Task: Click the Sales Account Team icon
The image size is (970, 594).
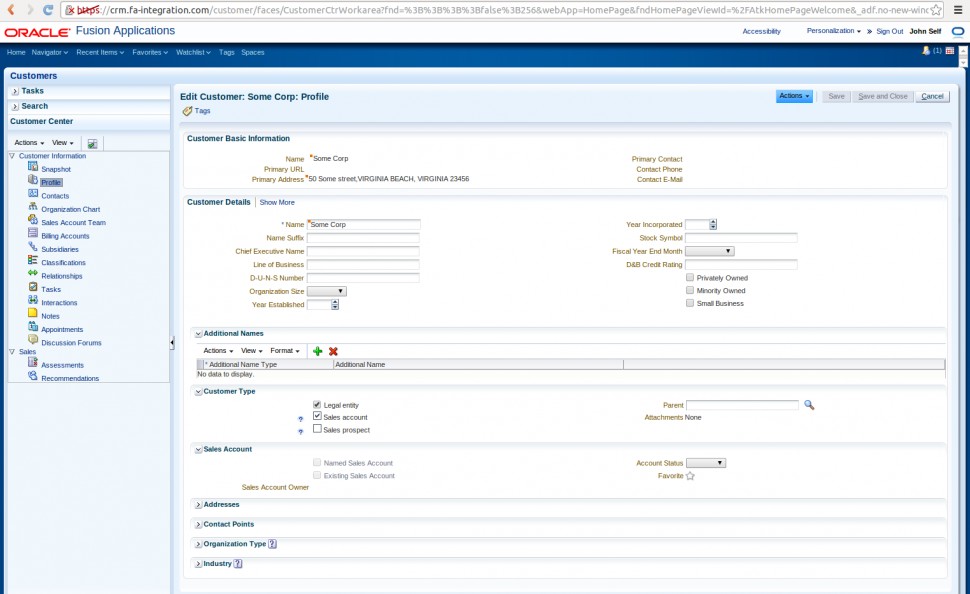Action: tap(34, 223)
